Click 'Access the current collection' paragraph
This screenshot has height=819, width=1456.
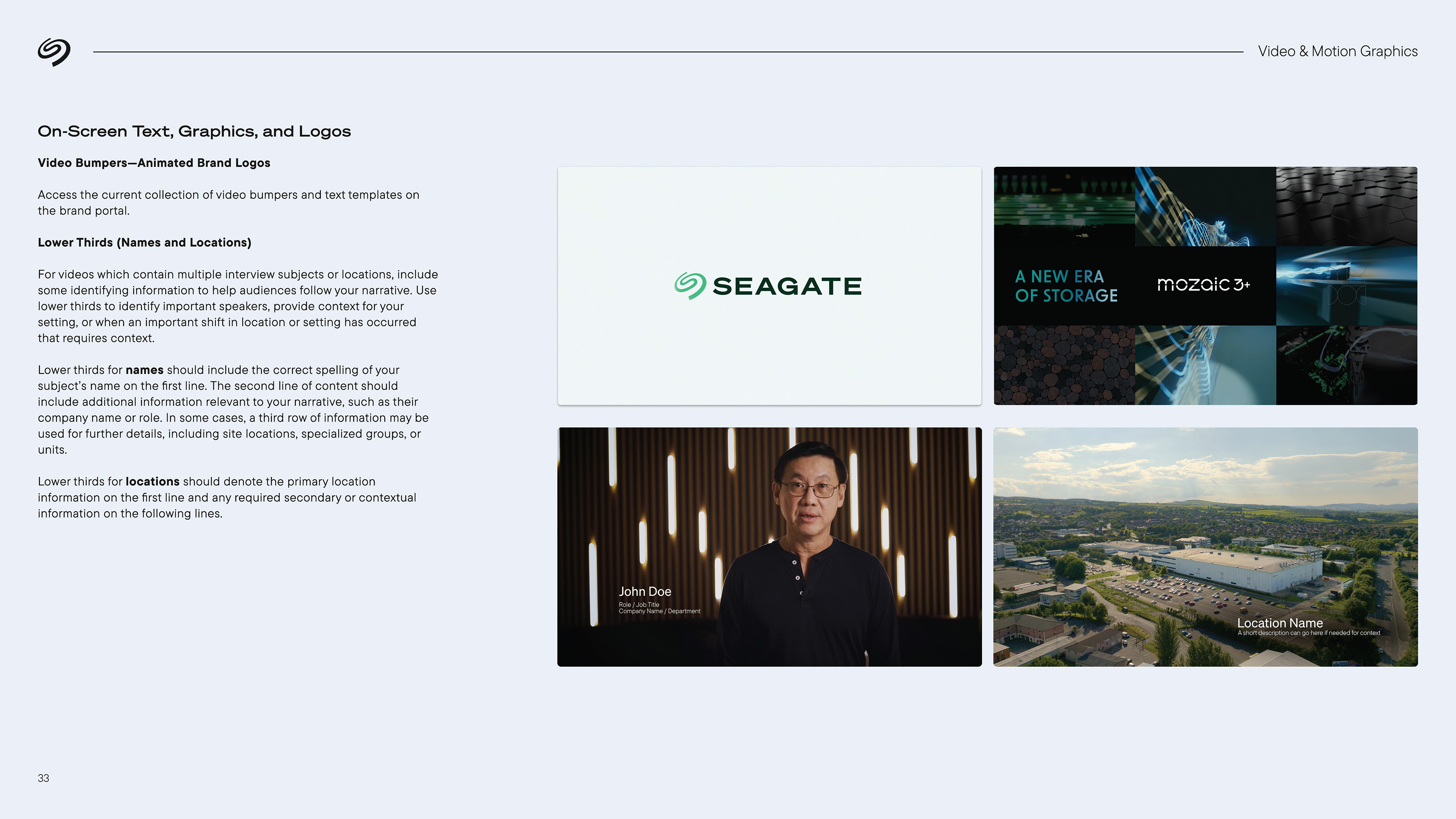(x=228, y=203)
